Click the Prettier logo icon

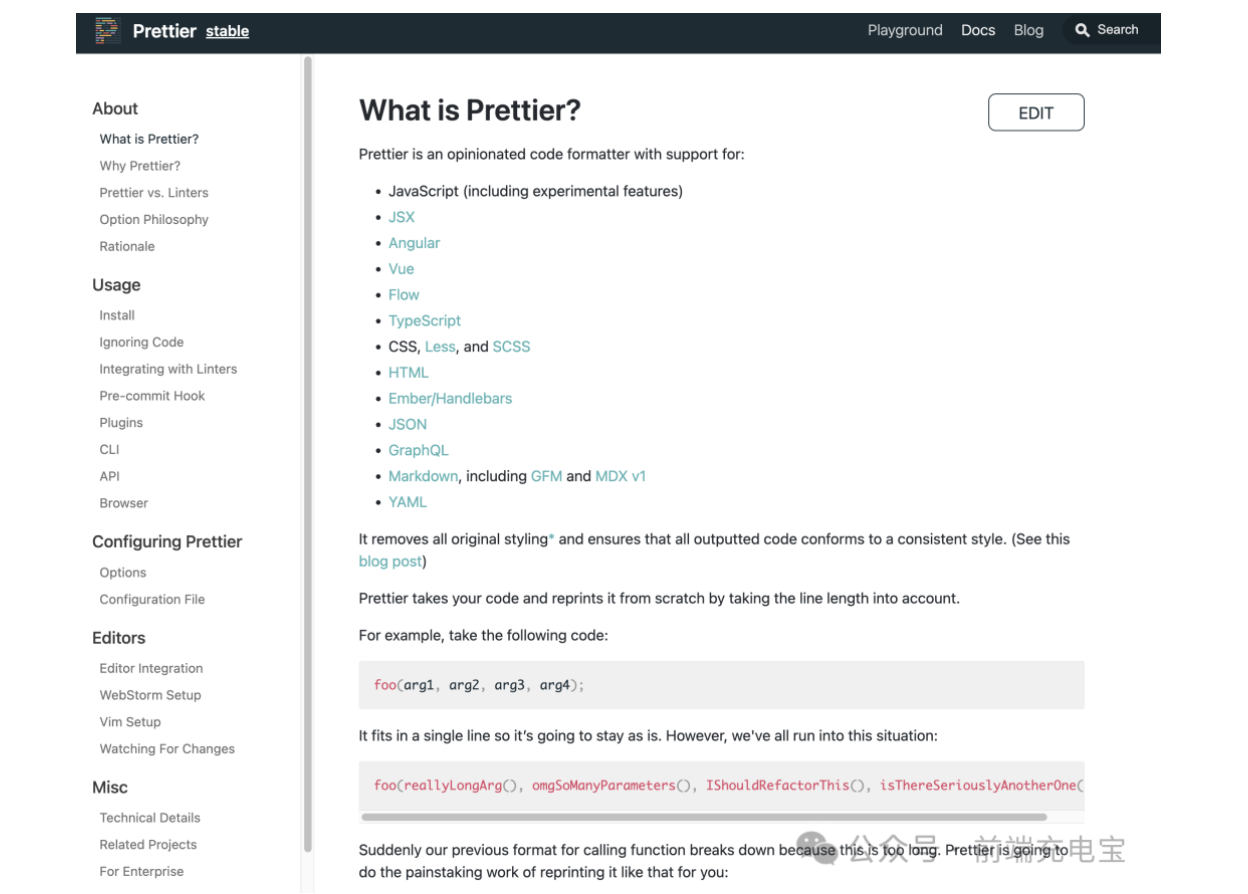pos(108,31)
